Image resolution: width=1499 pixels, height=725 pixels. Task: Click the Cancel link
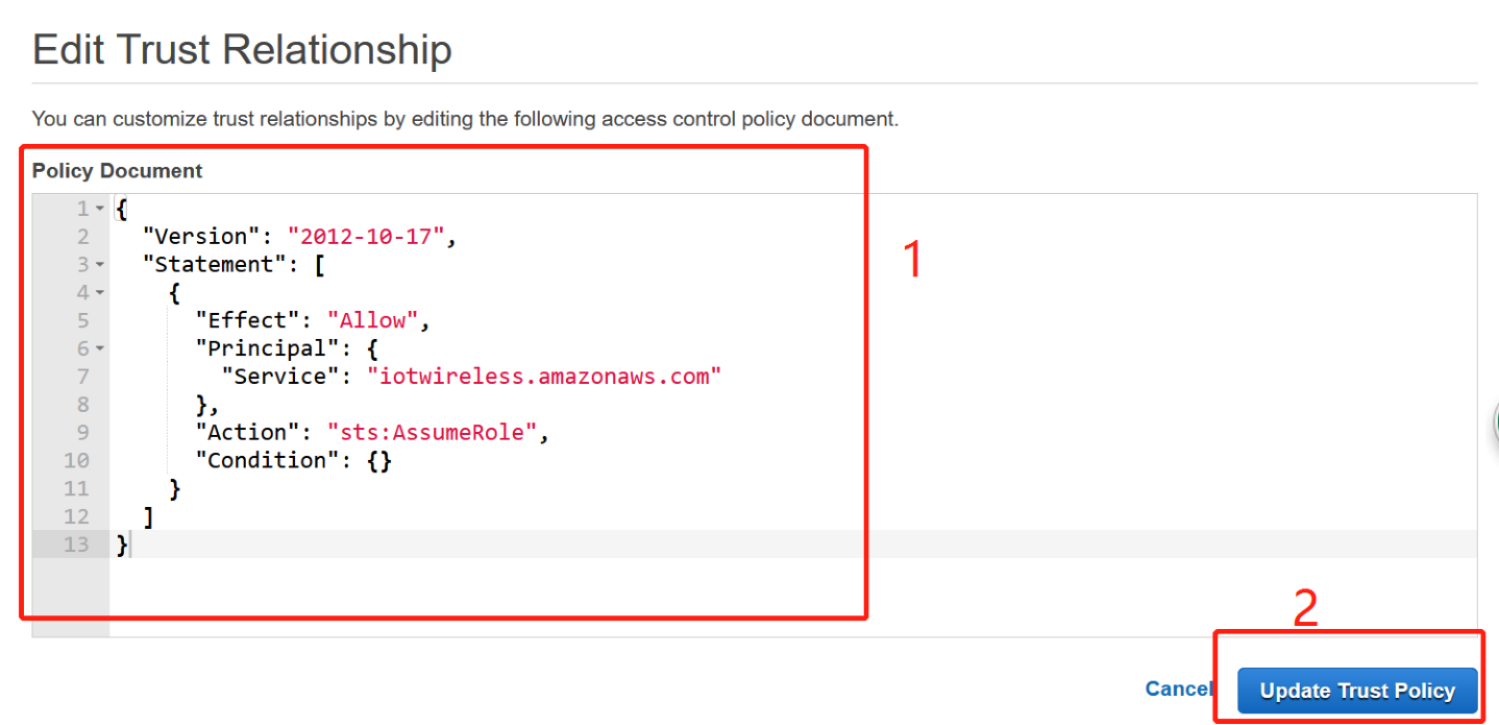click(x=1179, y=689)
